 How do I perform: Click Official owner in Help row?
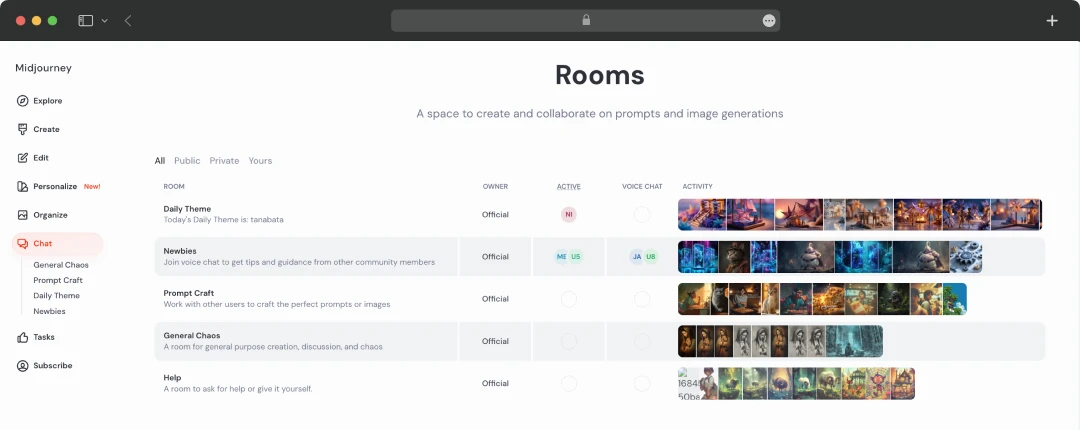point(495,383)
